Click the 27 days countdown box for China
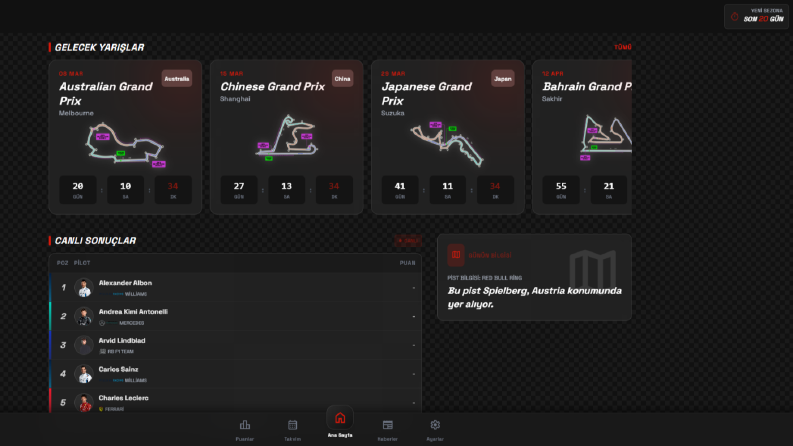 pos(239,190)
